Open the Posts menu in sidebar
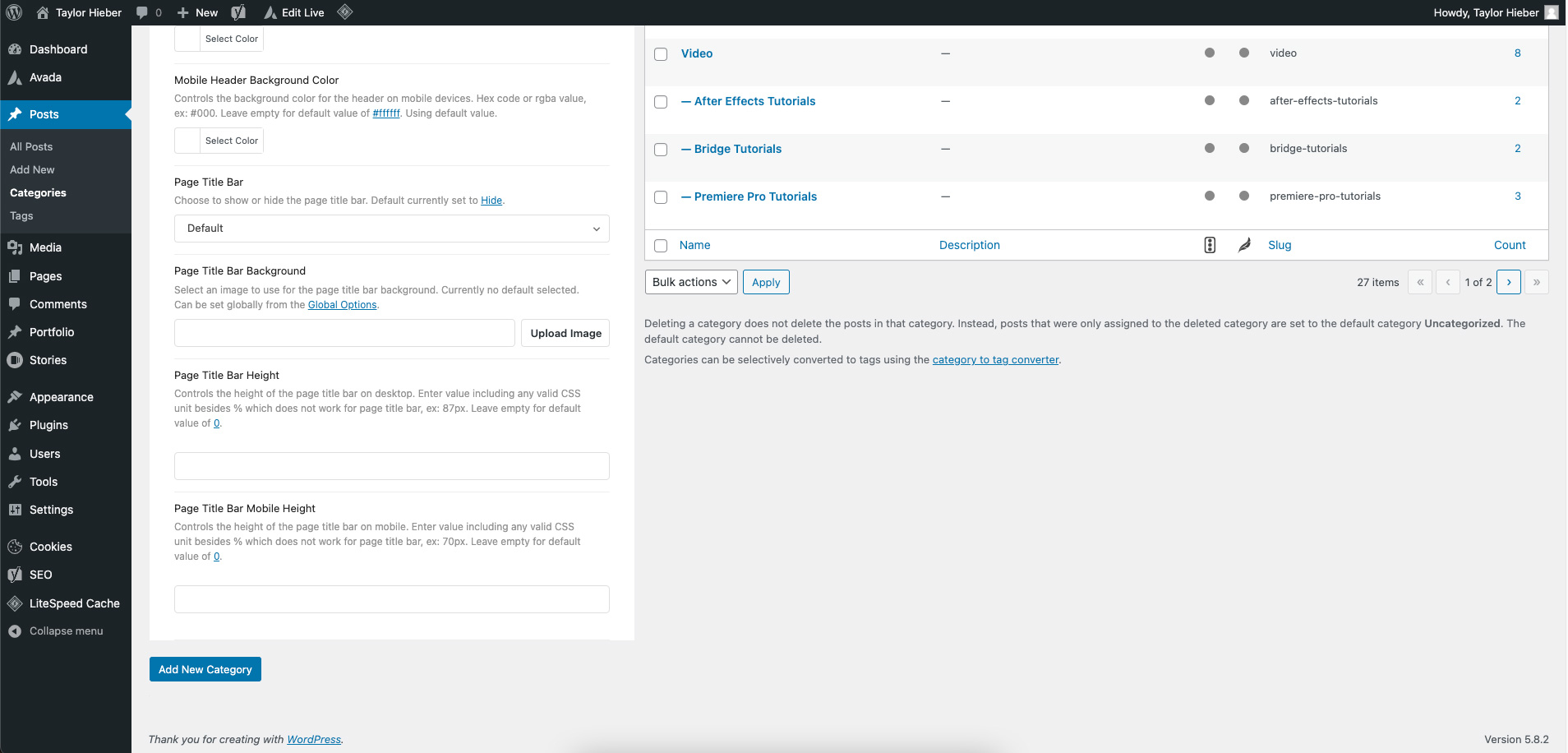Image resolution: width=1568 pixels, height=753 pixels. pyautogui.click(x=66, y=114)
